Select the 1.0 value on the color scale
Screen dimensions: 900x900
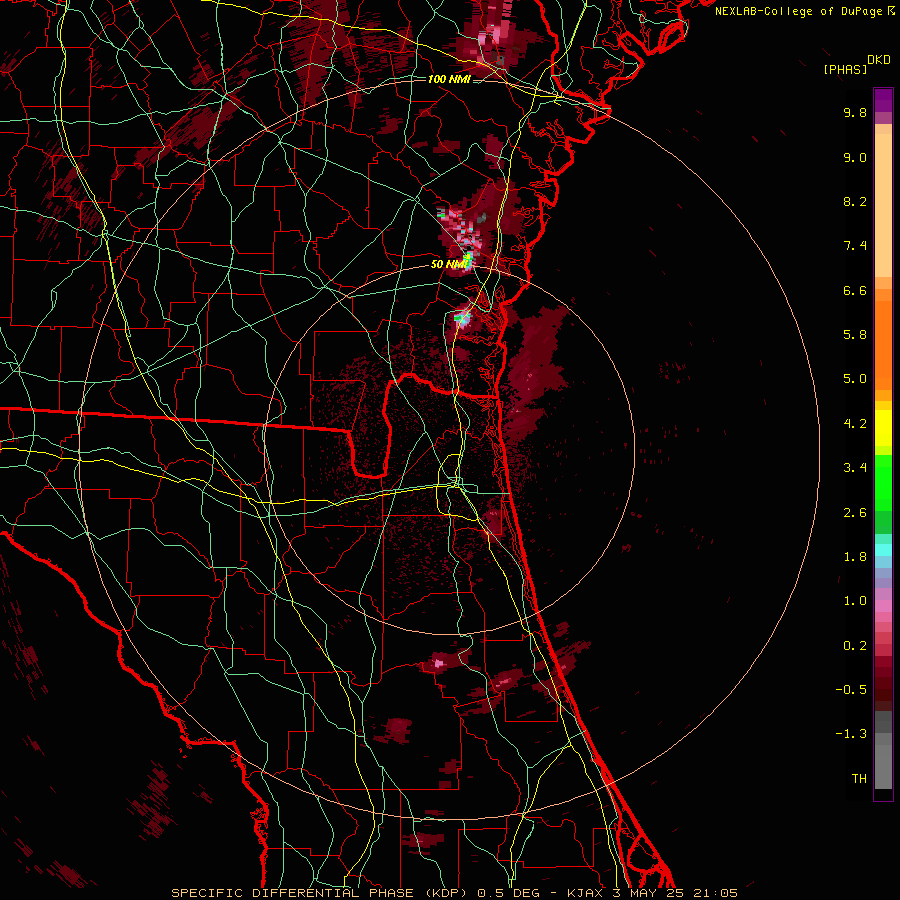pos(855,601)
